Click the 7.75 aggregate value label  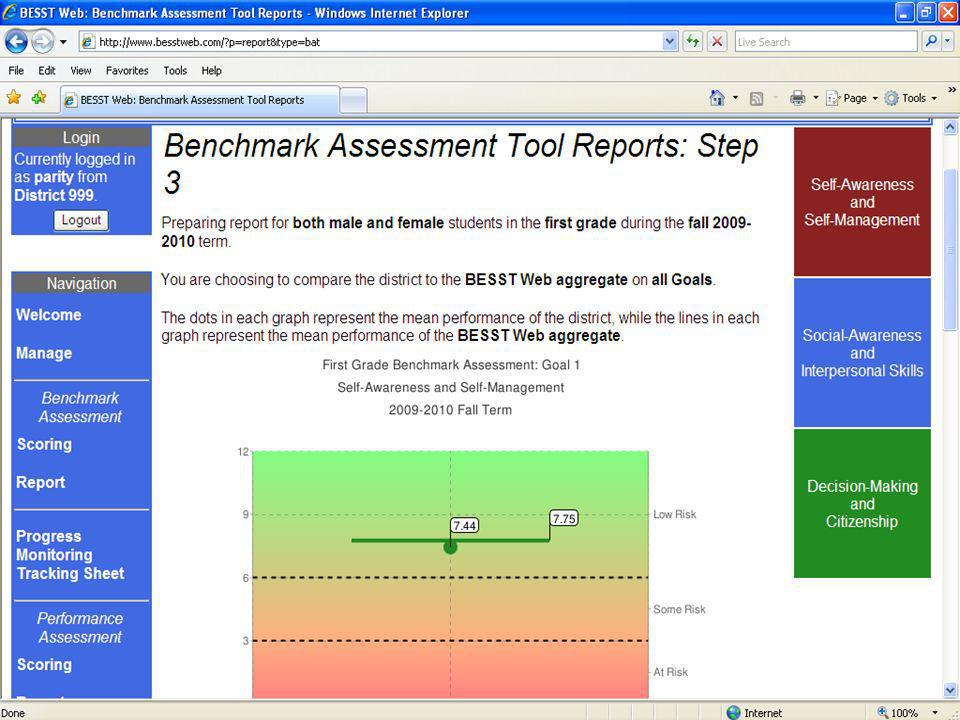click(564, 519)
